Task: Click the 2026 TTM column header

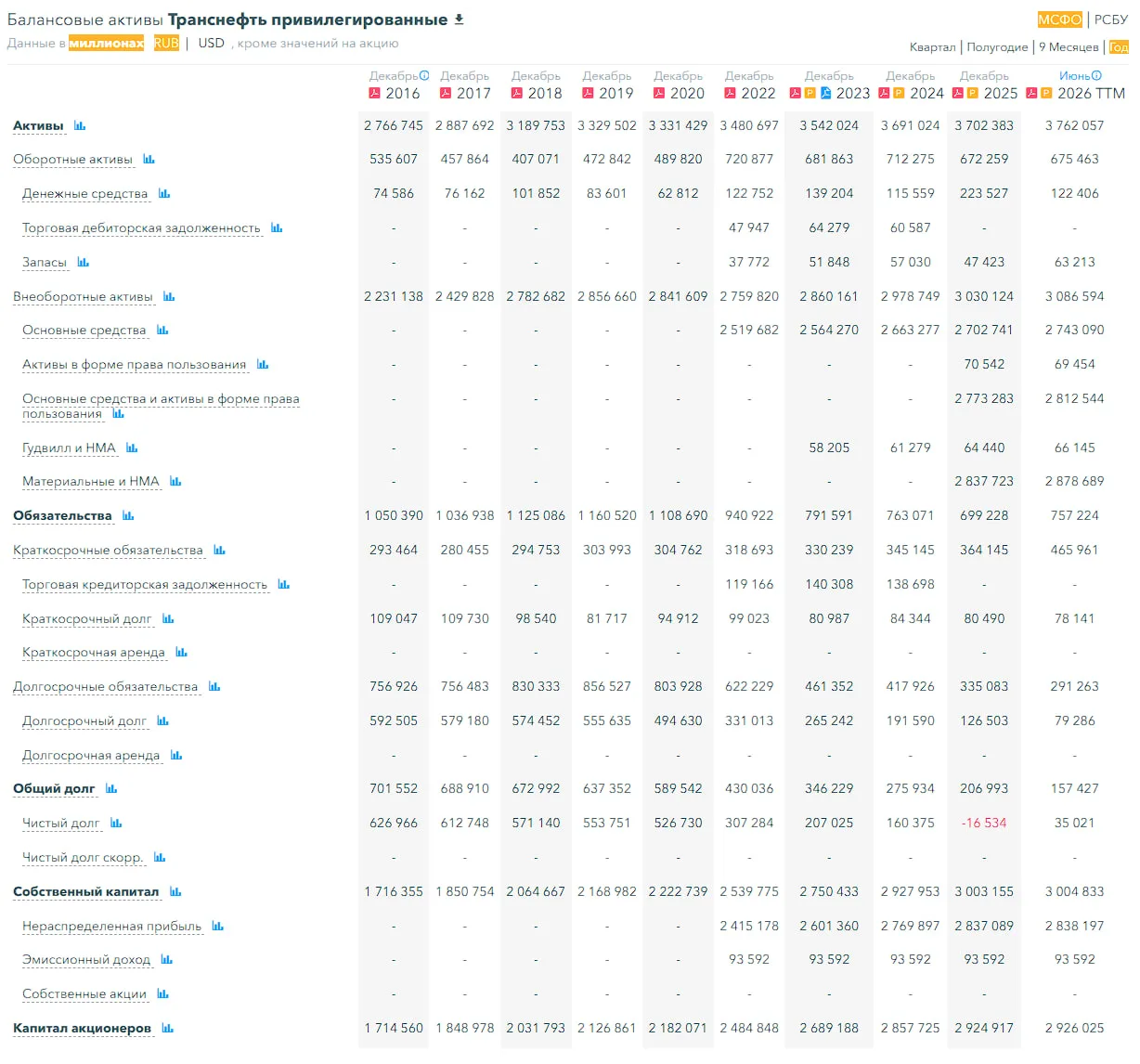Action: coord(1091,93)
